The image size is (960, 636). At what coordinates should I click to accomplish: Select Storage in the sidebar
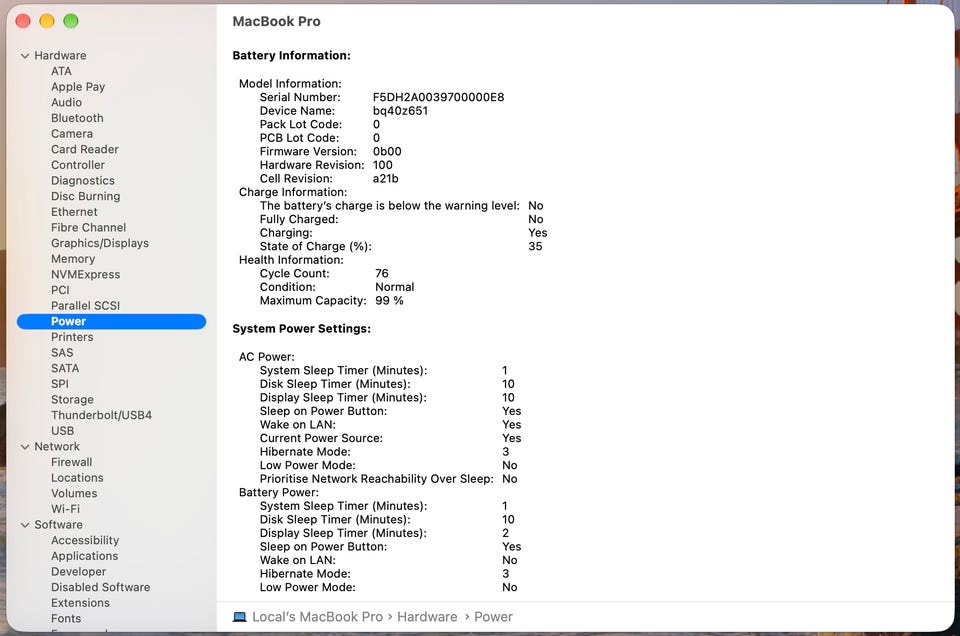(72, 400)
